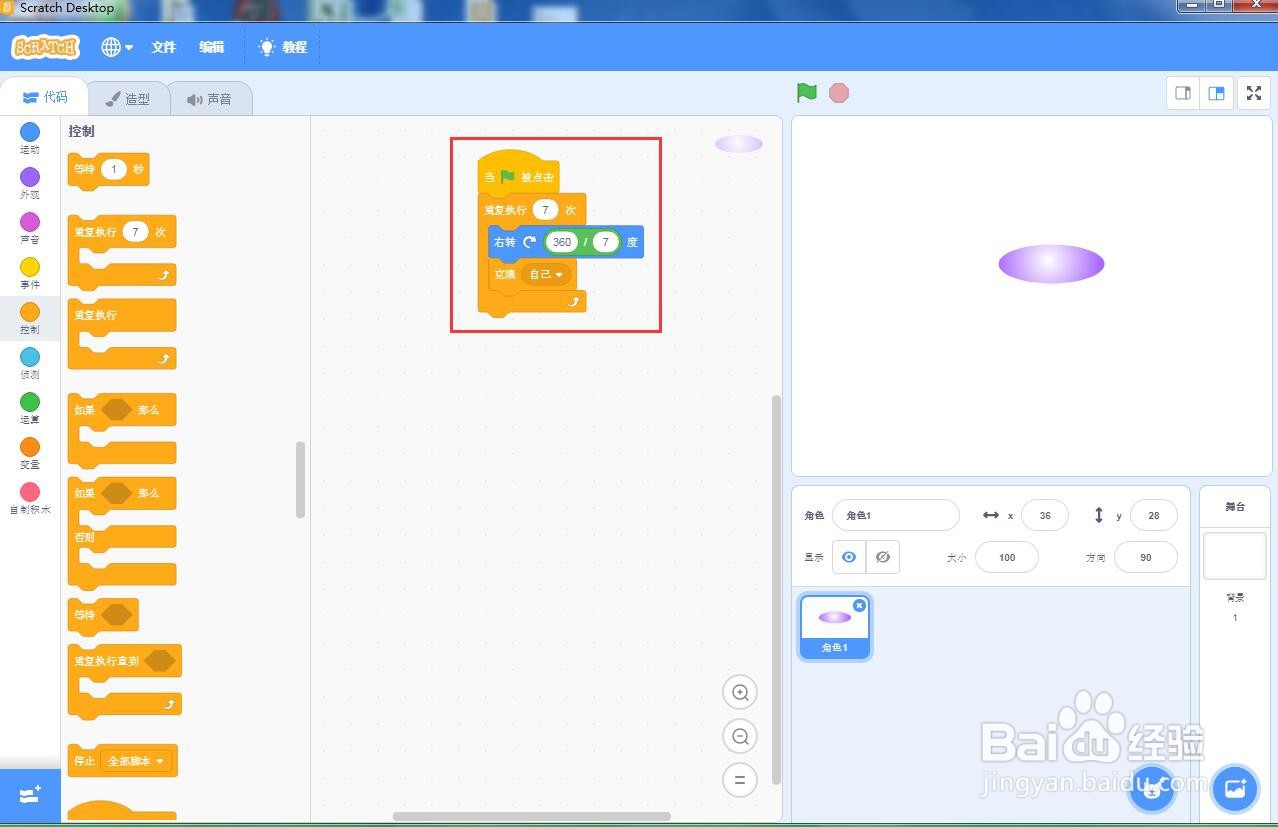Select the 自制积木 block category
Screen dimensions: 1278x827
30,498
